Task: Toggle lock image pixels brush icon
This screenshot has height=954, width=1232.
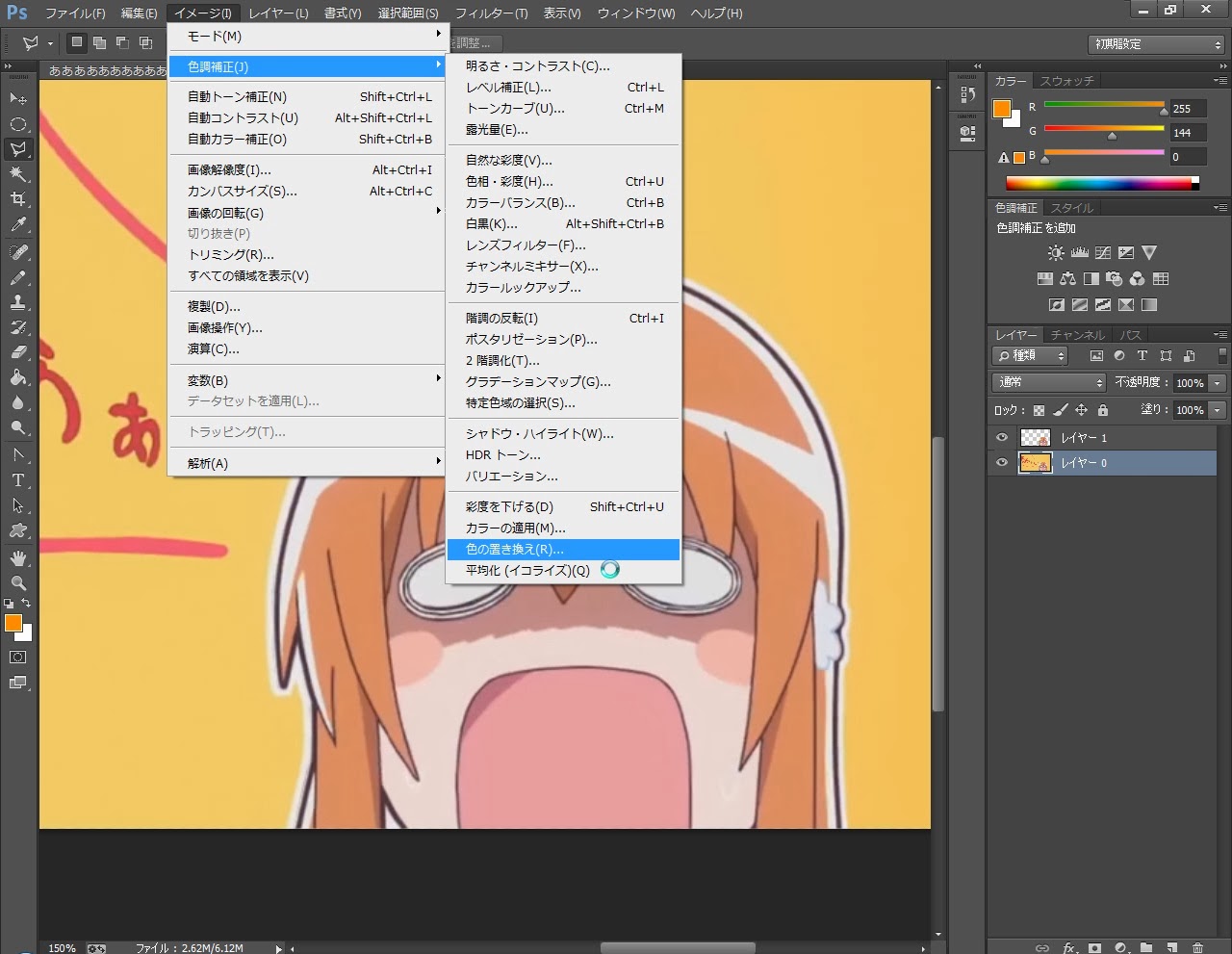Action: click(1061, 410)
